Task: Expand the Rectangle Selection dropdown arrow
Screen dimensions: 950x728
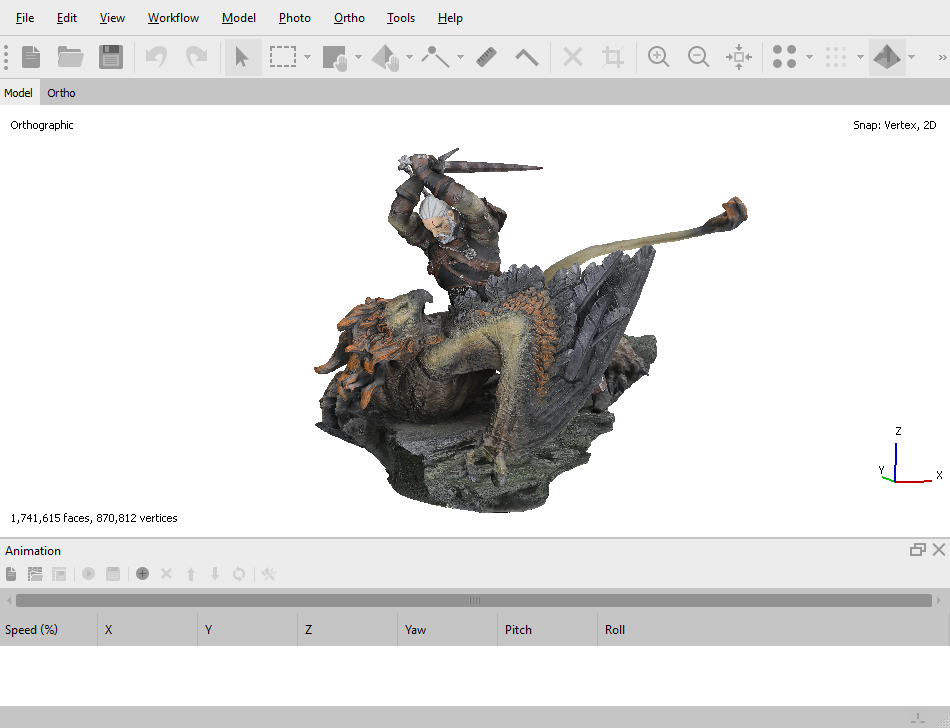Action: [307, 57]
